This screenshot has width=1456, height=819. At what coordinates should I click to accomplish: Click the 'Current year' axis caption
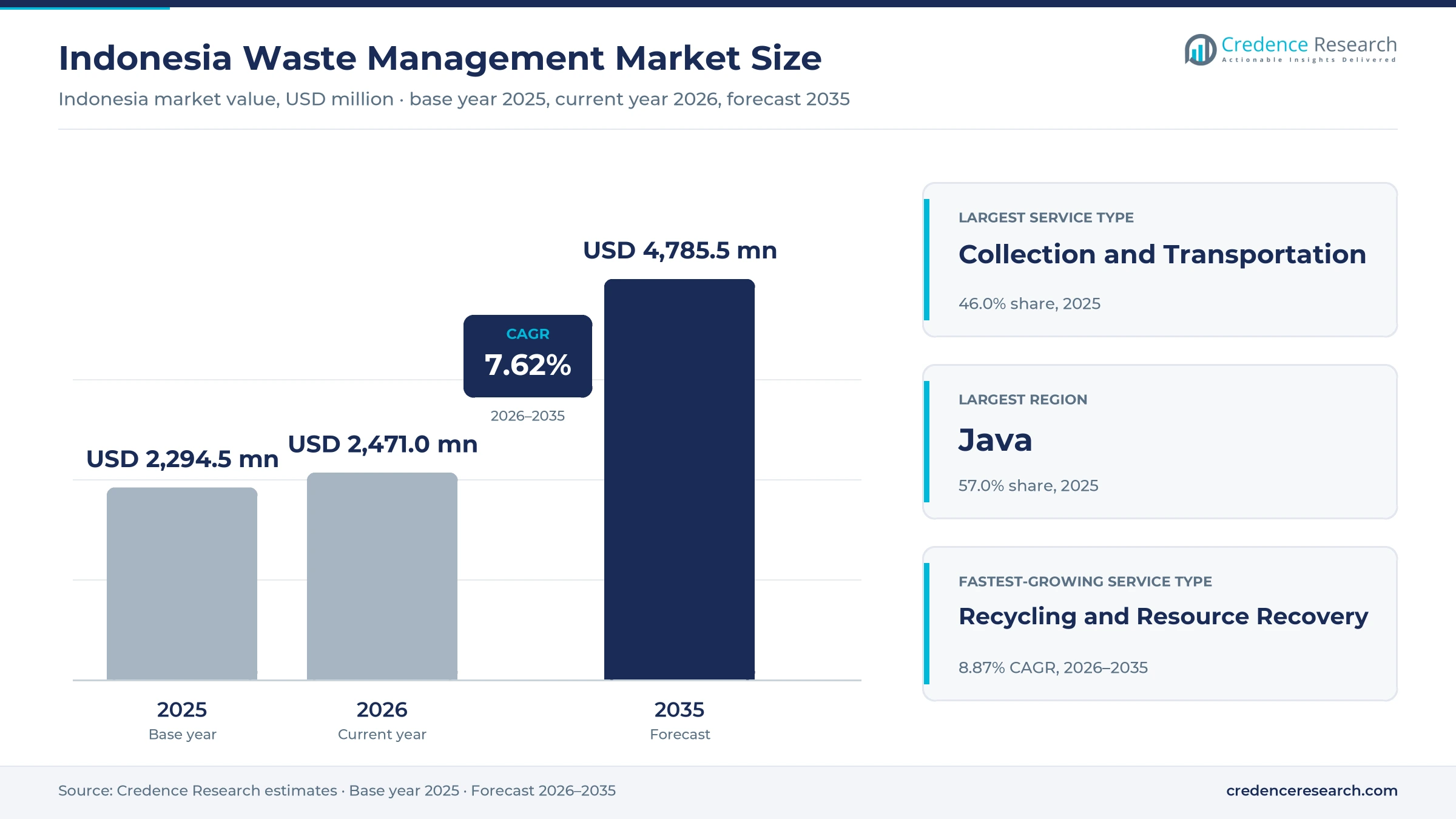[x=382, y=735]
